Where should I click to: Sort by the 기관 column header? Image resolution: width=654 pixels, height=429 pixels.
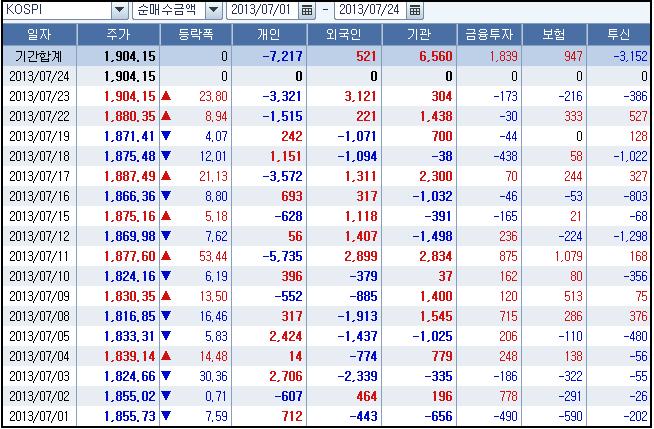coord(419,35)
